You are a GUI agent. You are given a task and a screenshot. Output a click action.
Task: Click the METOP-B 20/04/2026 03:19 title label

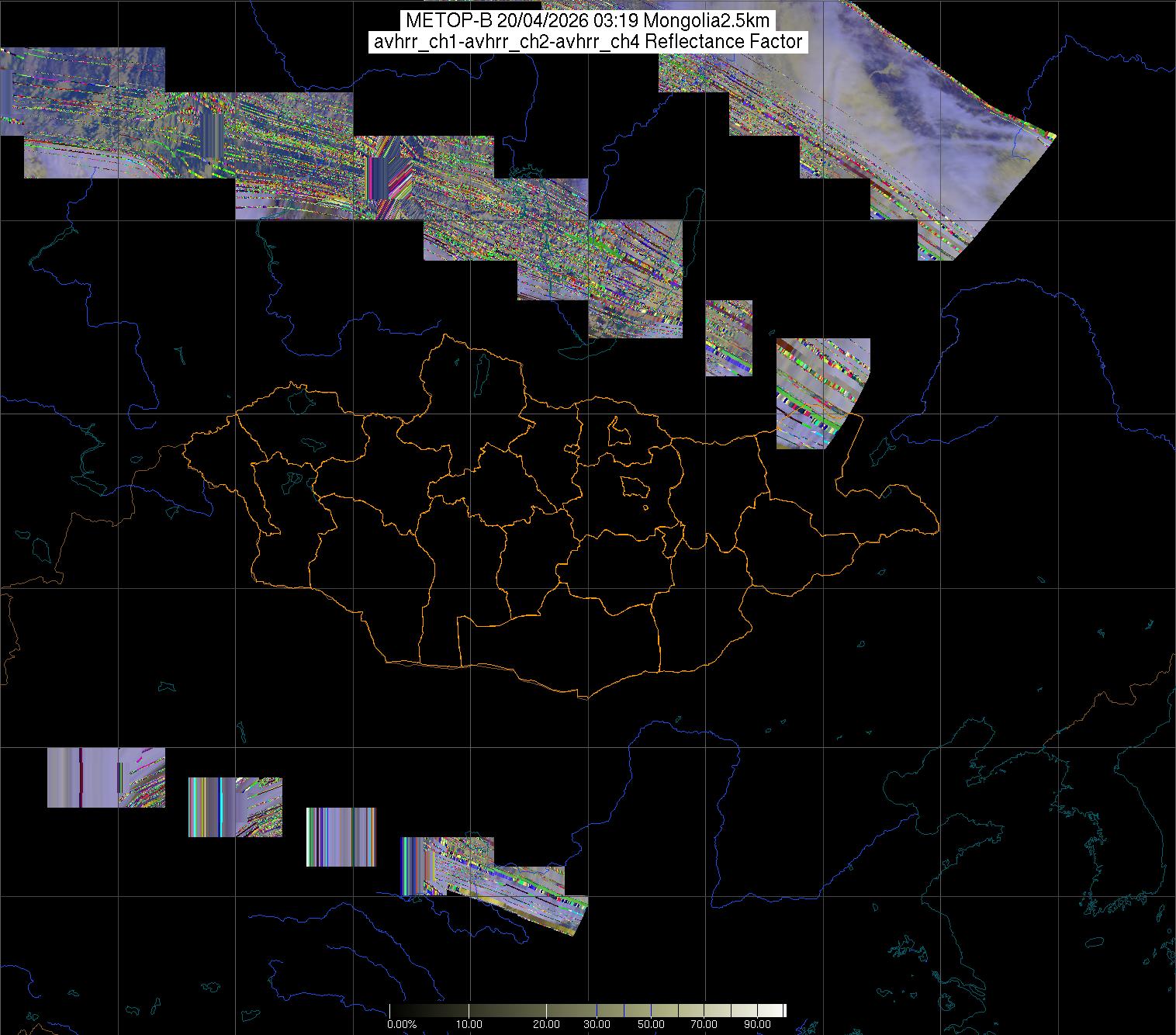[x=587, y=21]
